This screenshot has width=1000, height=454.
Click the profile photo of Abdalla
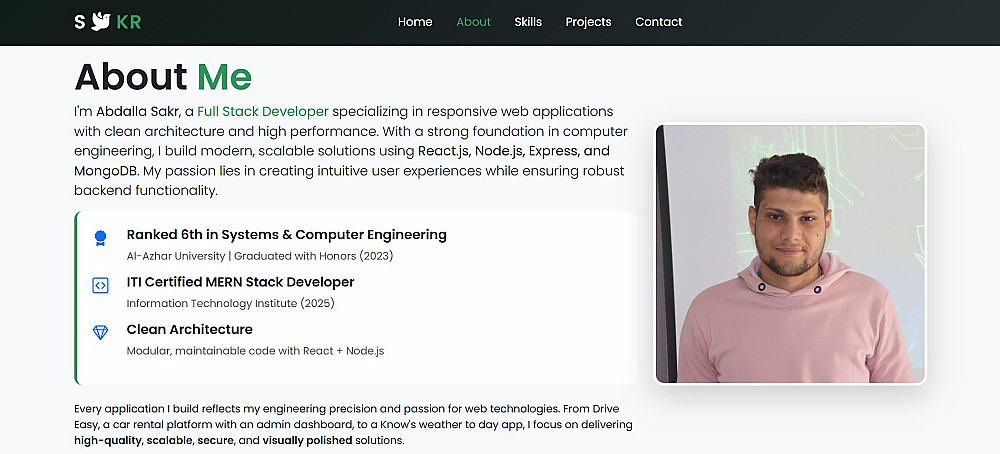pyautogui.click(x=790, y=253)
